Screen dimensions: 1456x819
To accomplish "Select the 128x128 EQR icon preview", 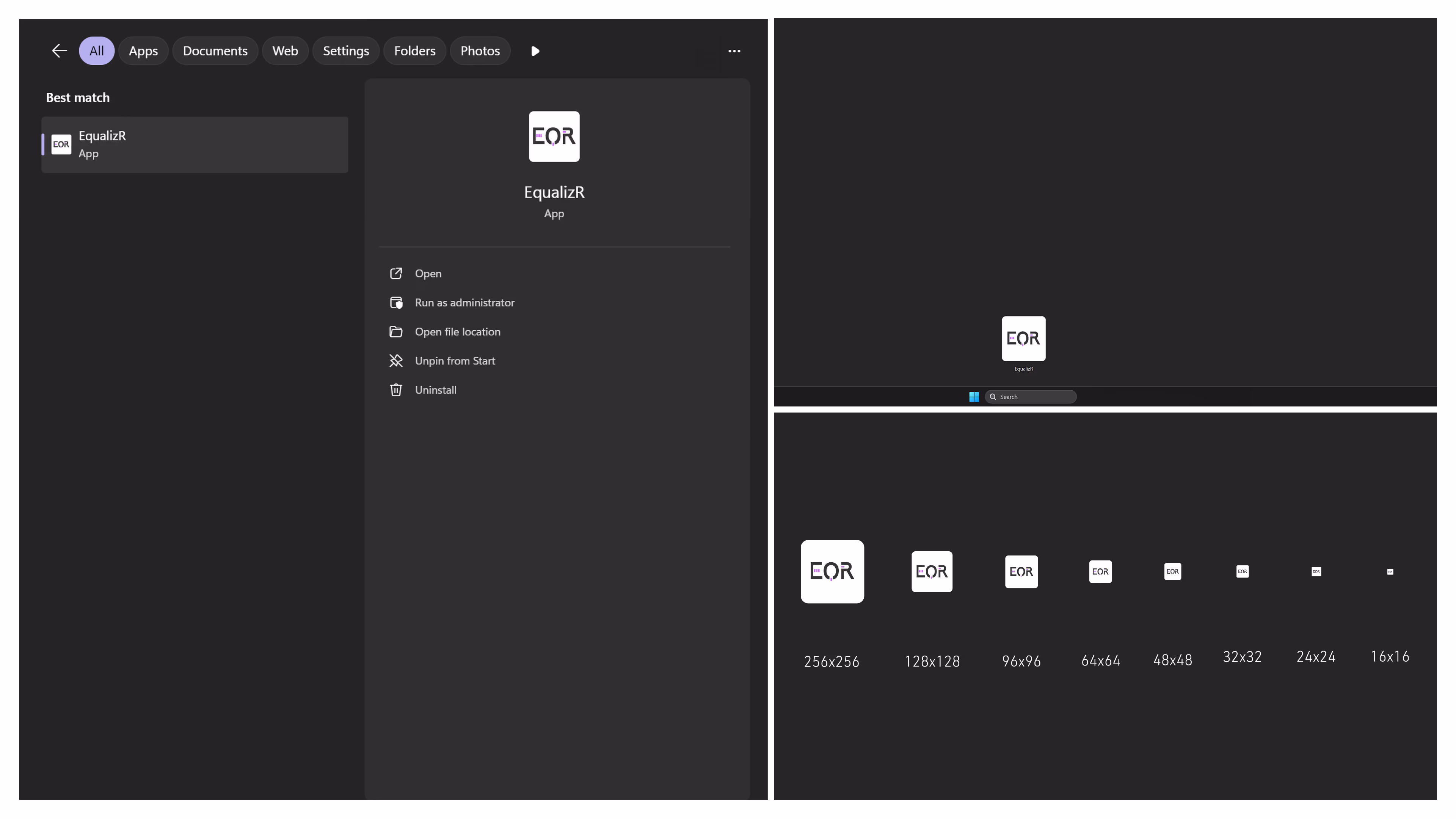I will (932, 571).
